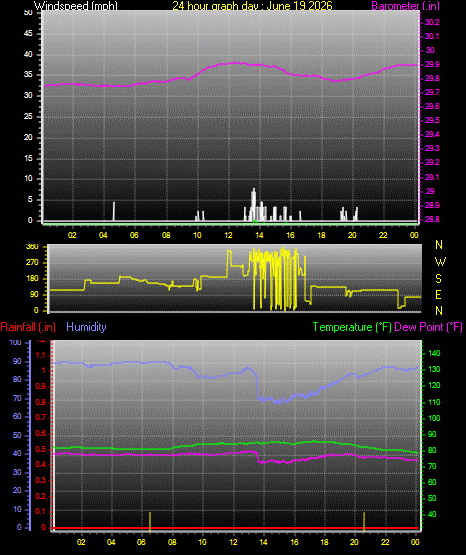The height and width of the screenshot is (555, 466).
Task: Click the 'E' compass label
Action: point(438,295)
